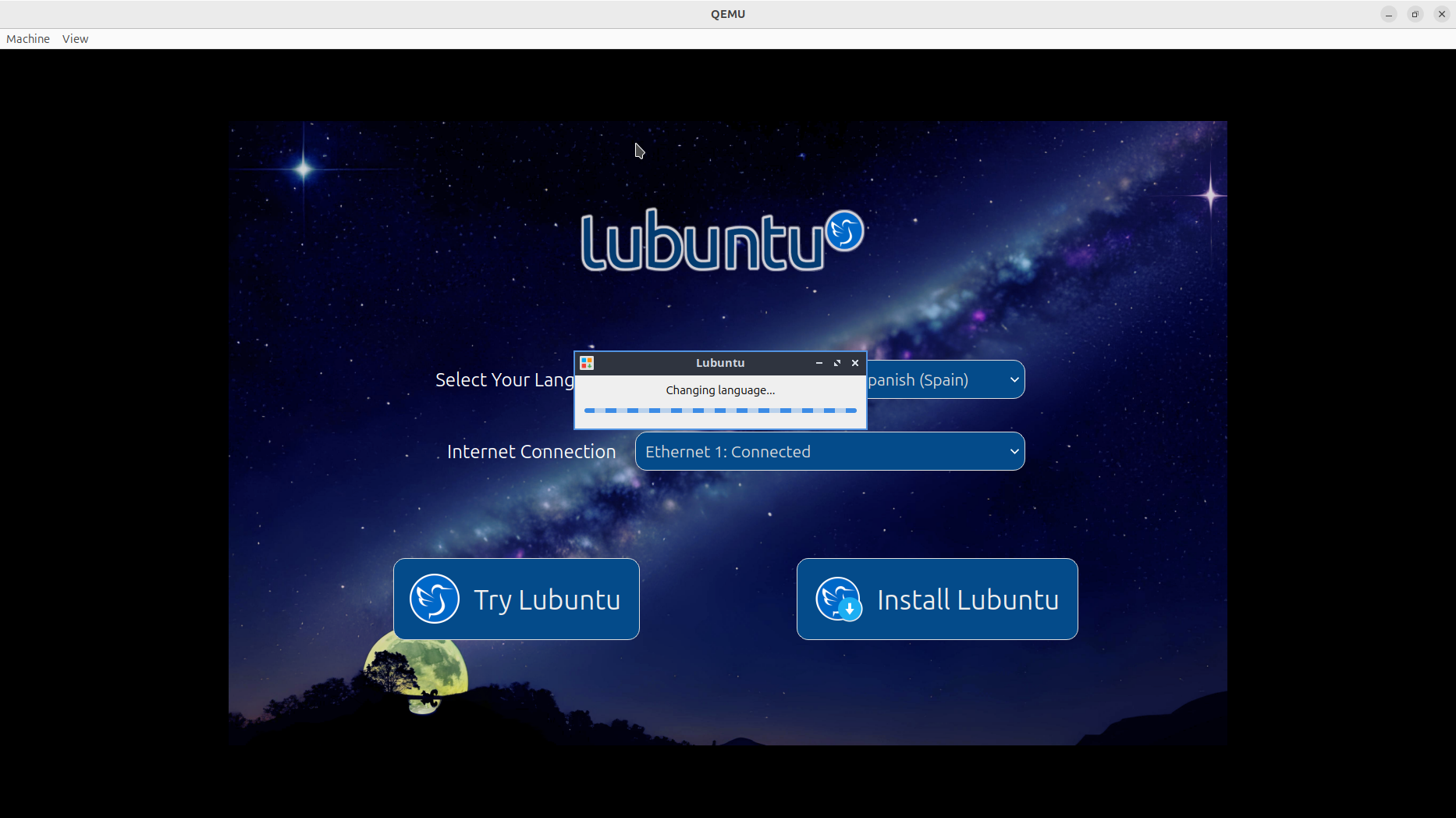The image size is (1456, 818).
Task: Click the Select Your Language label
Action: (x=505, y=380)
